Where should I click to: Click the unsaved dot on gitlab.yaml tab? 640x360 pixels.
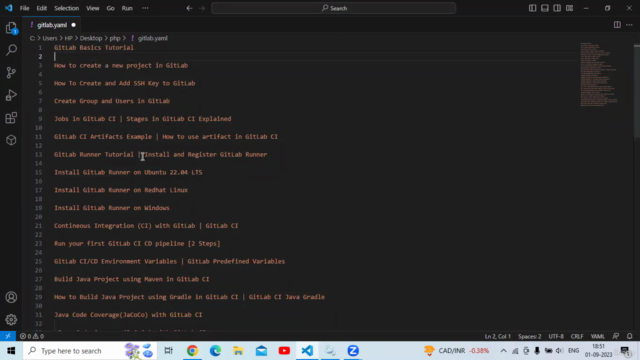click(x=73, y=25)
